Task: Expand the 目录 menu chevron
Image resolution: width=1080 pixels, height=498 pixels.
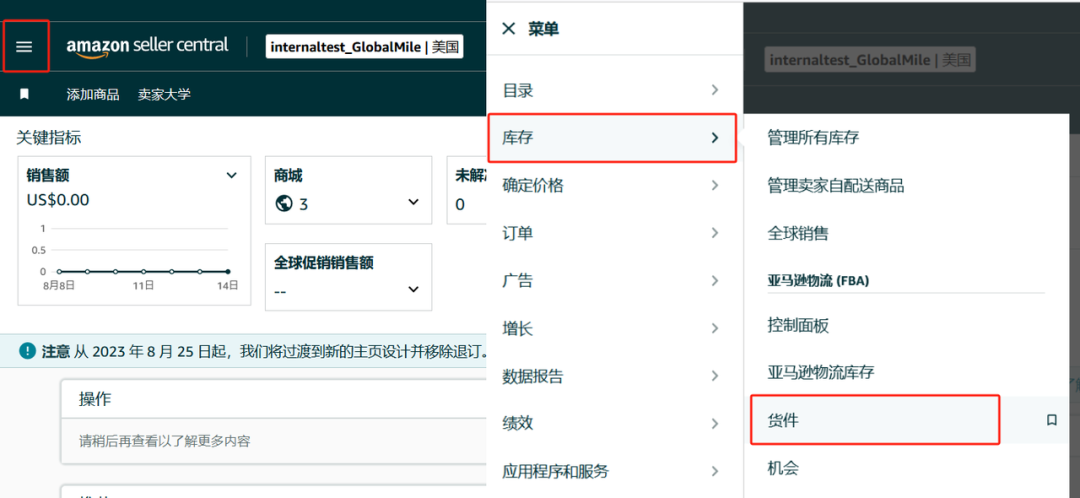Action: pos(715,90)
